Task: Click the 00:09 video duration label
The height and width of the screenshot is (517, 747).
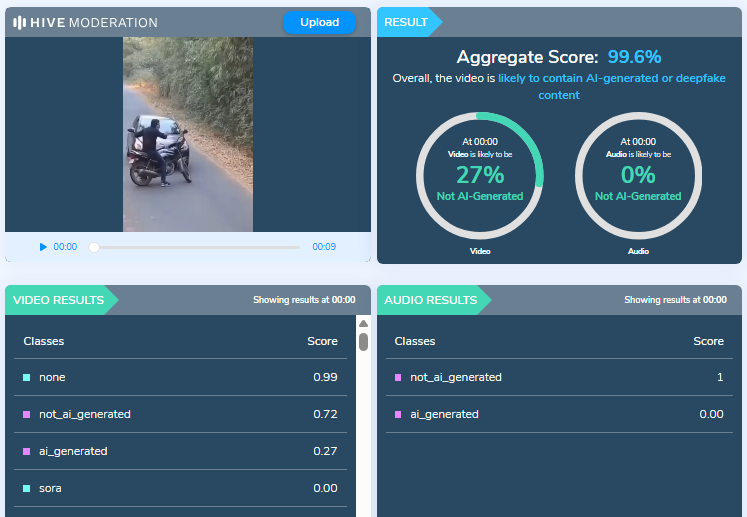Action: click(x=324, y=247)
